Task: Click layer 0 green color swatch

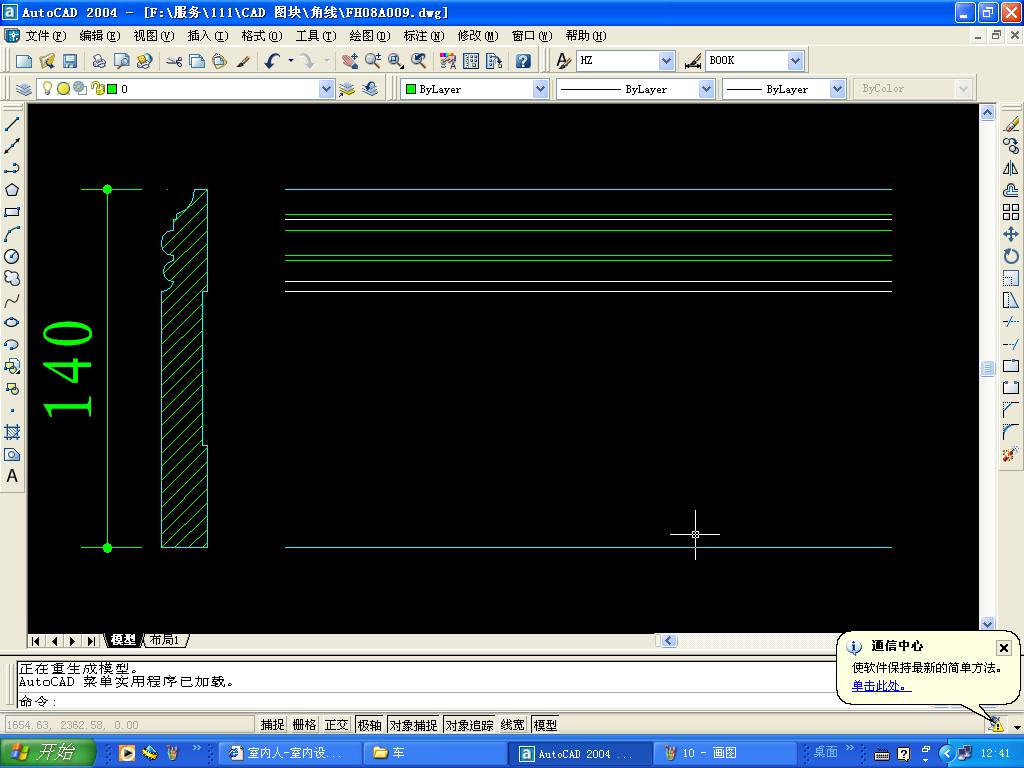Action: (112, 89)
